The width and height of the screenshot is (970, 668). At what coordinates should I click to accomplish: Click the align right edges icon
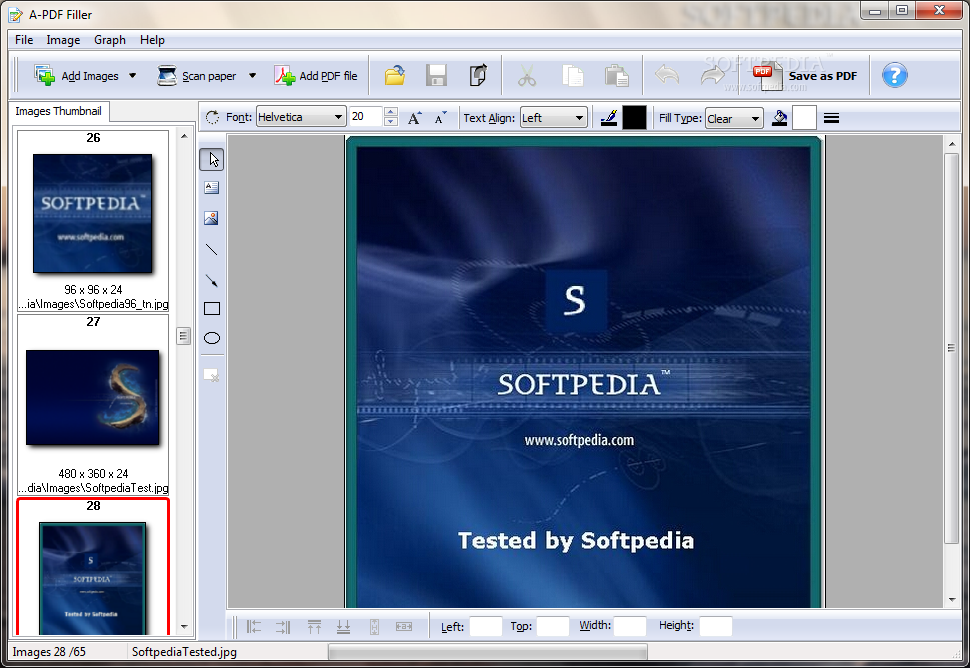283,627
